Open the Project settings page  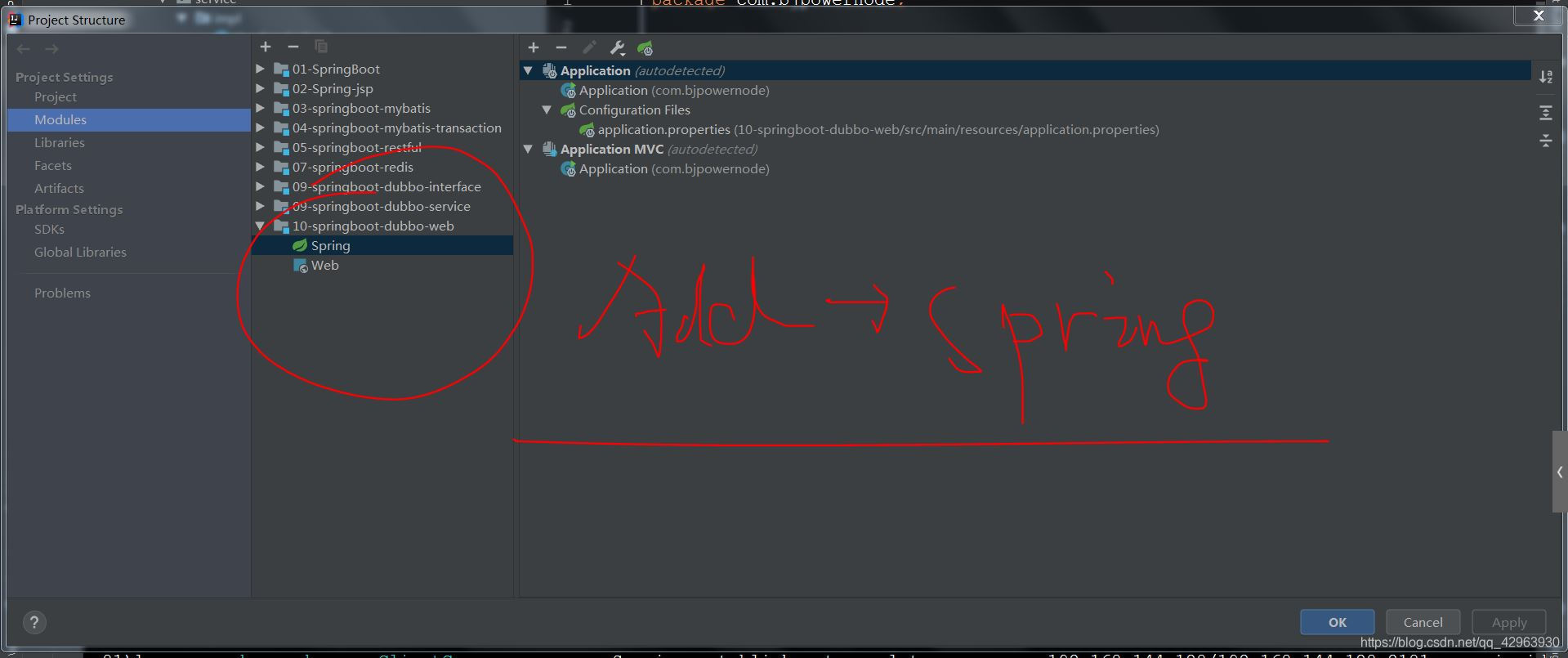coord(55,96)
